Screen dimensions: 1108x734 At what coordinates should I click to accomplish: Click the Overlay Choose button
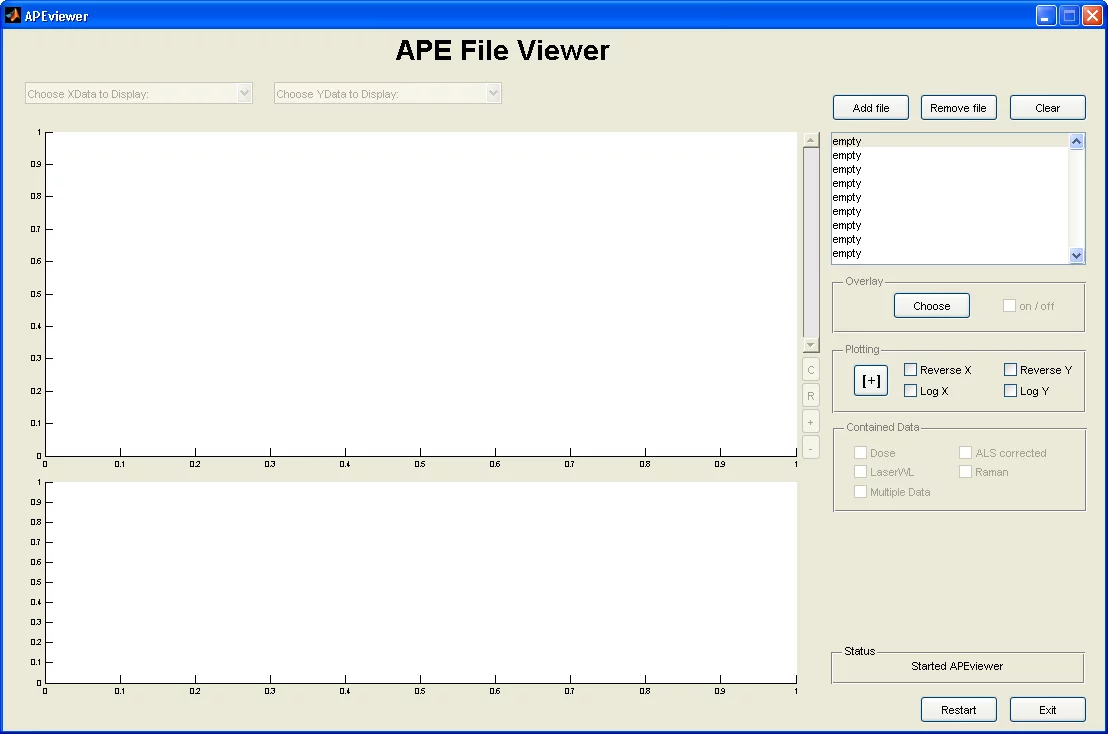coord(931,306)
